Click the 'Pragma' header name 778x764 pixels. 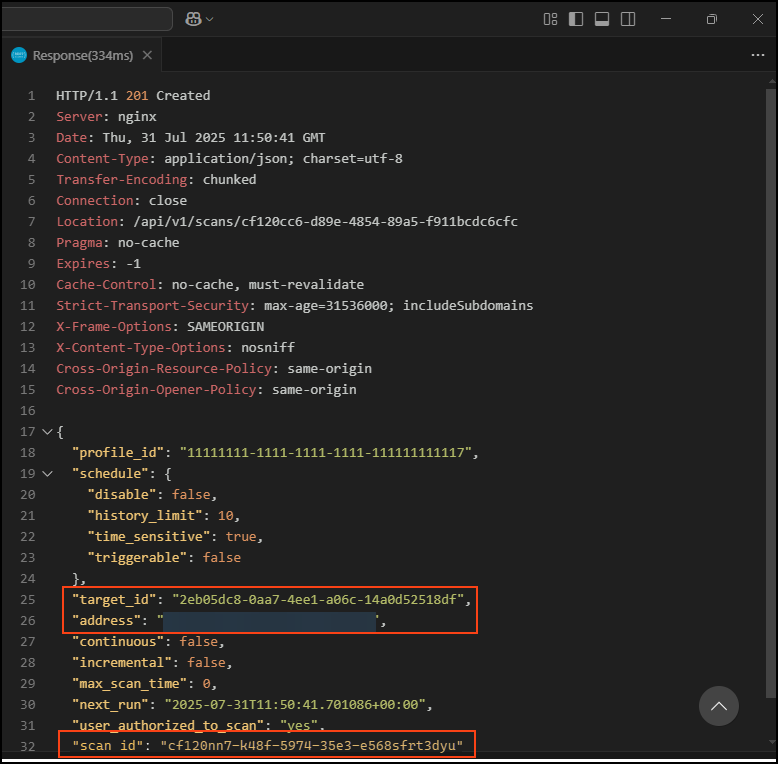point(79,243)
